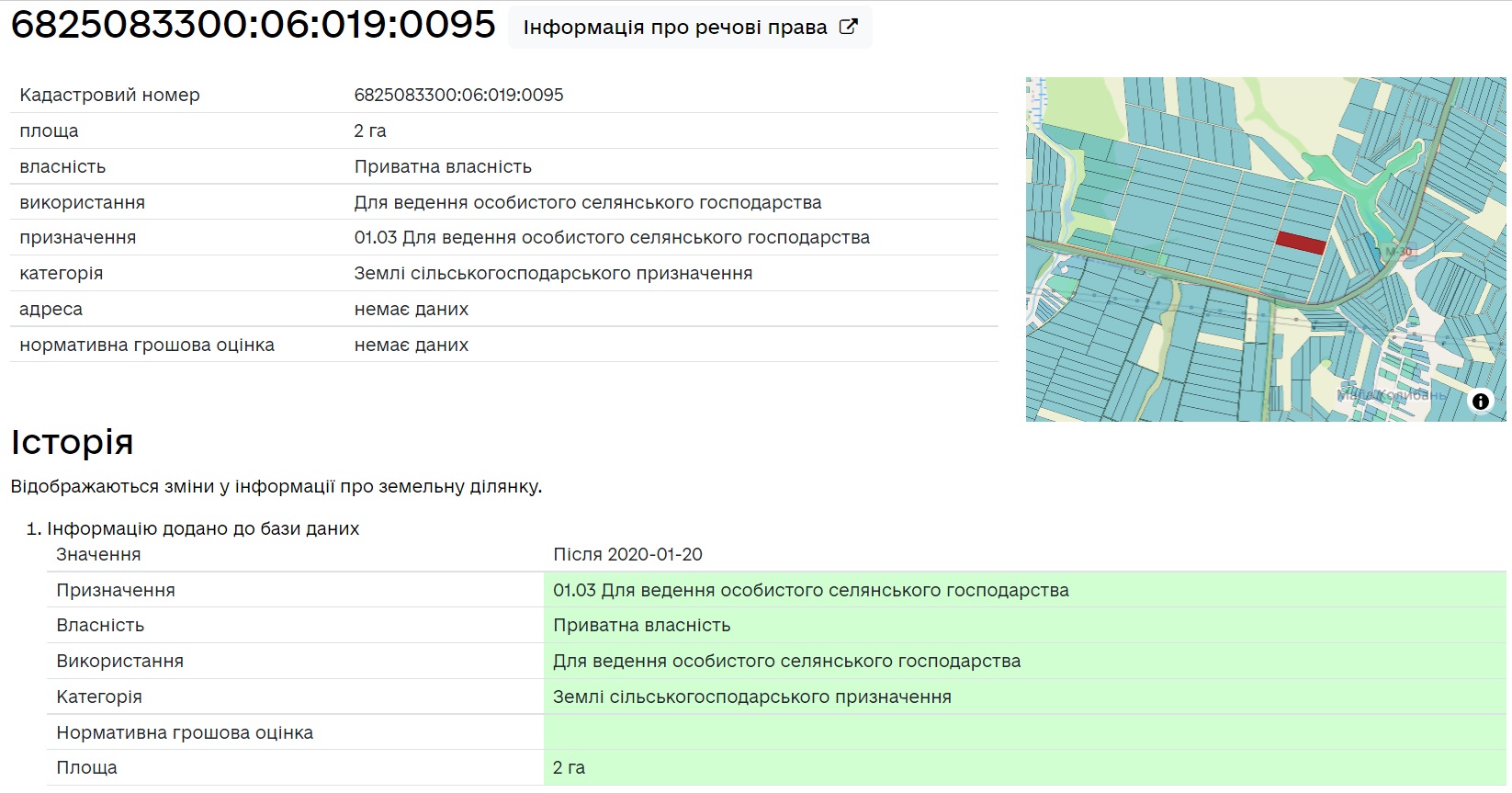Viewport: 1512px width, 793px height.
Task: Click the empty green 'Нормативна грошова оцінка' cell
Action: coord(1024,732)
